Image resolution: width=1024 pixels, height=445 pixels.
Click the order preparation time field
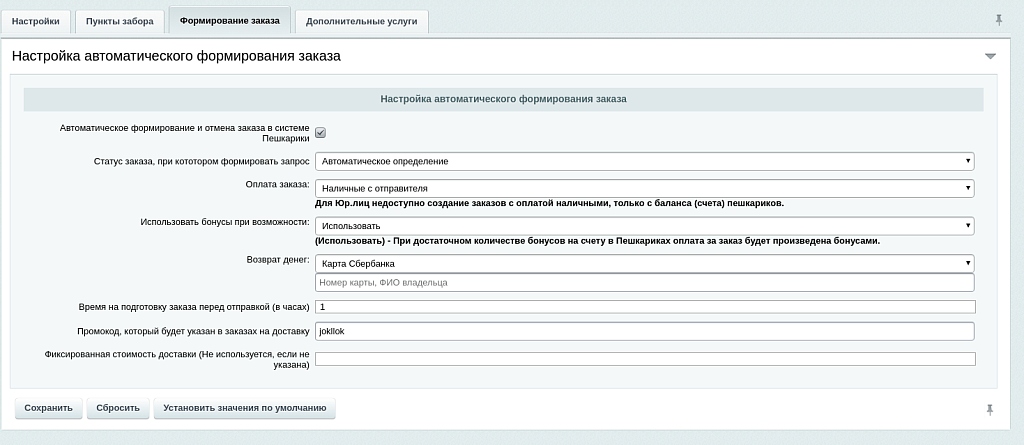[644, 307]
